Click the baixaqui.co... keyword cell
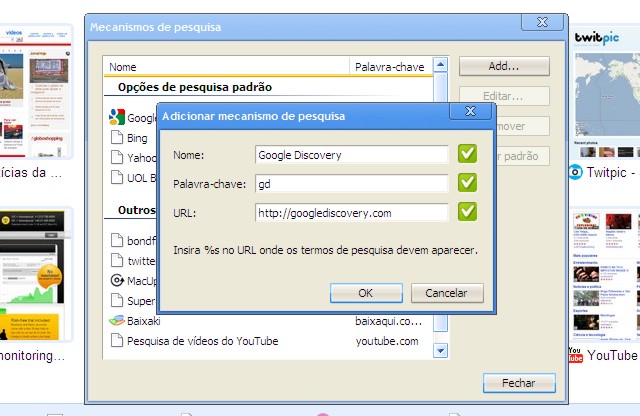Viewport: 640px width, 416px height. pos(388,321)
